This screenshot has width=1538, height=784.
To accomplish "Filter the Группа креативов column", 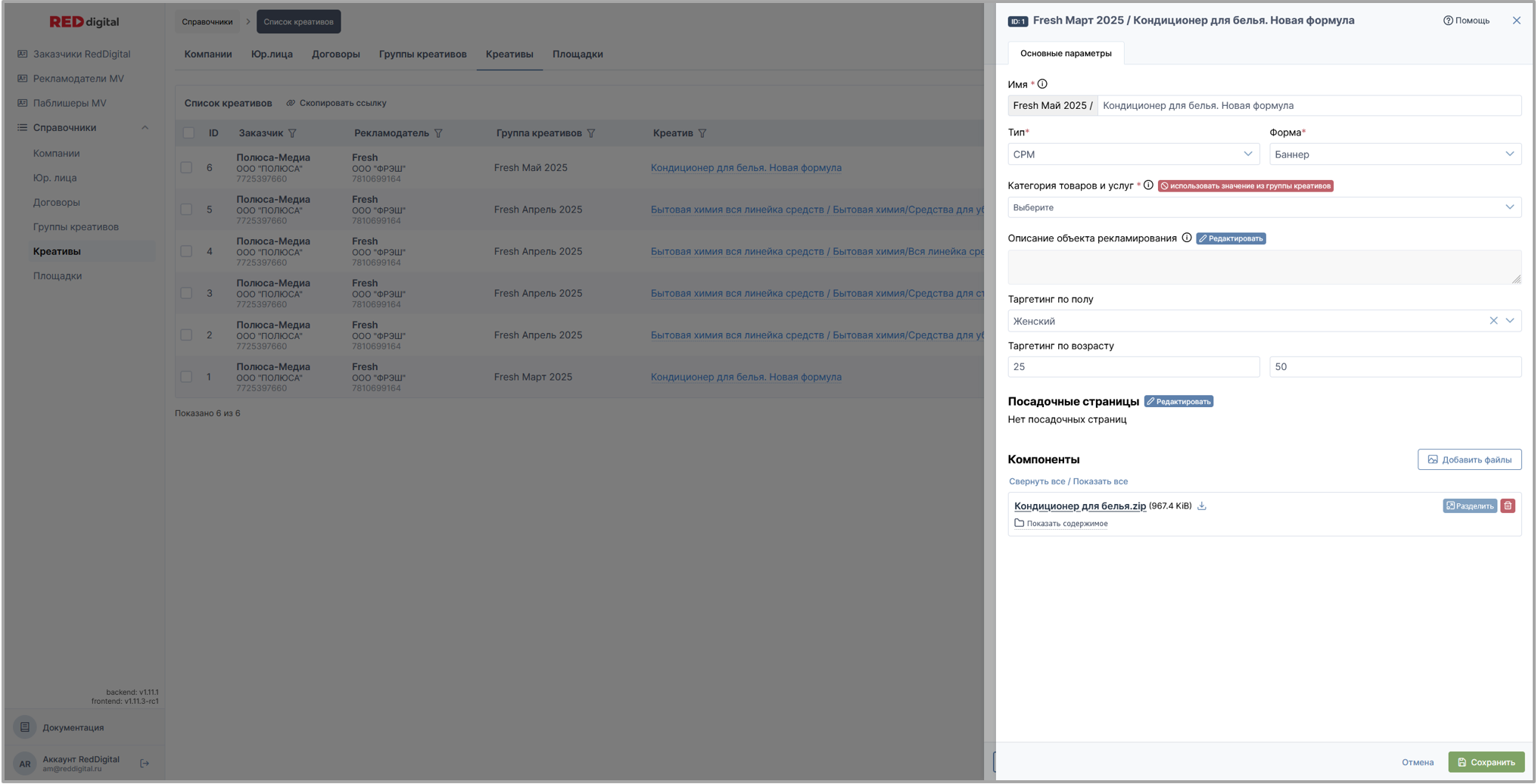I will 591,133.
